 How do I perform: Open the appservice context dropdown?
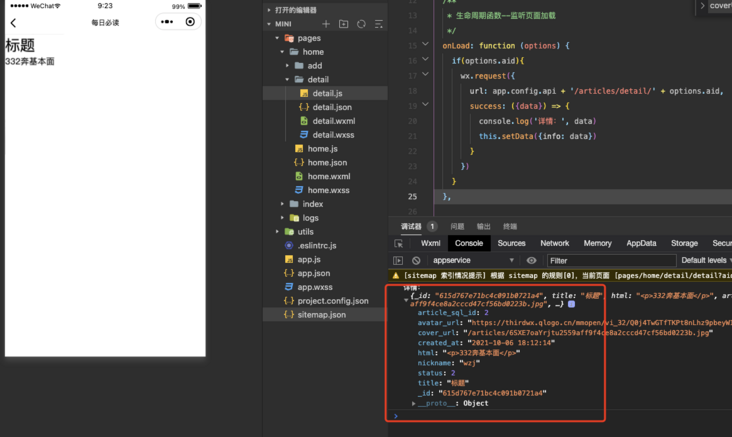[472, 260]
